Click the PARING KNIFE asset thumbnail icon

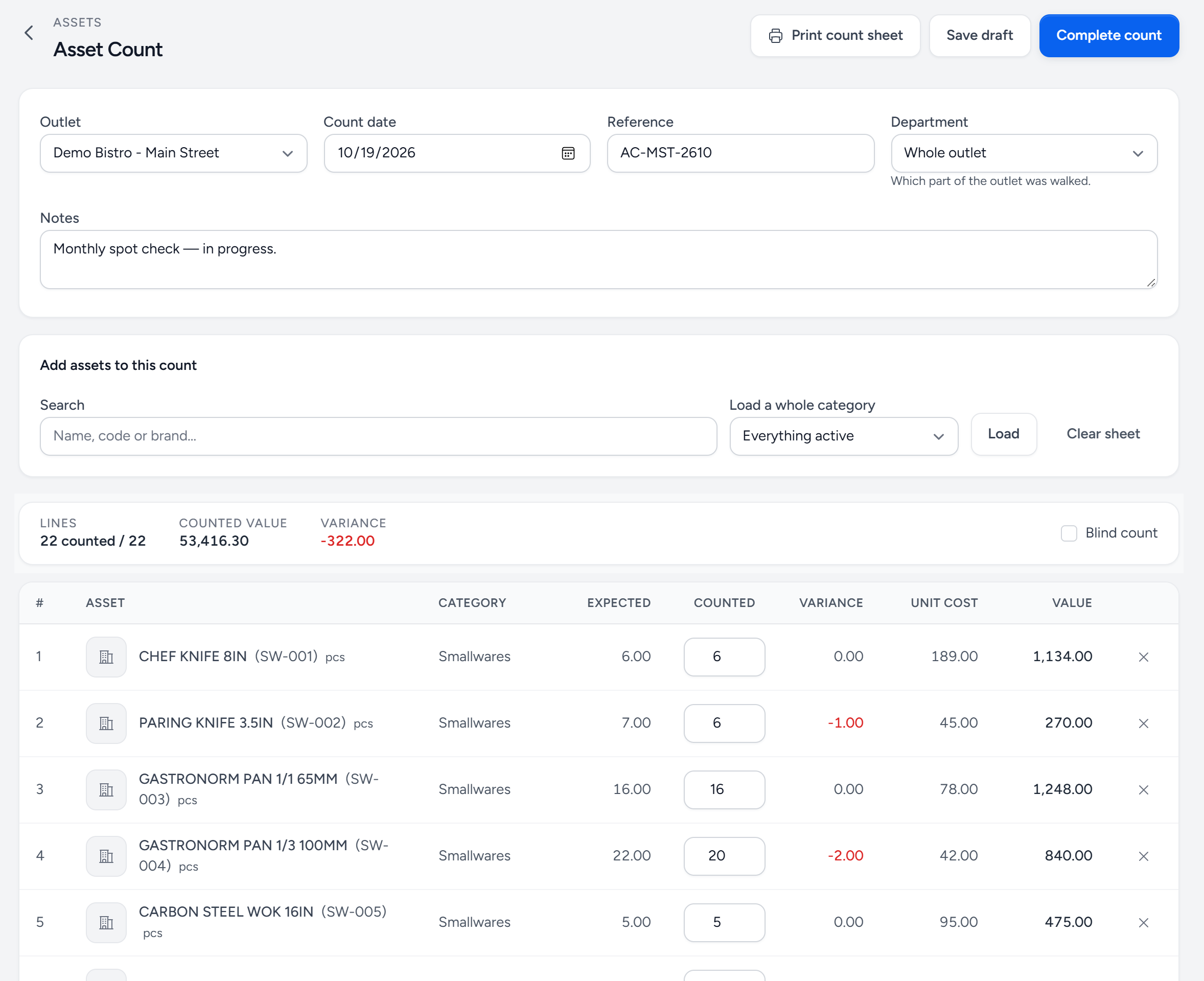click(106, 723)
